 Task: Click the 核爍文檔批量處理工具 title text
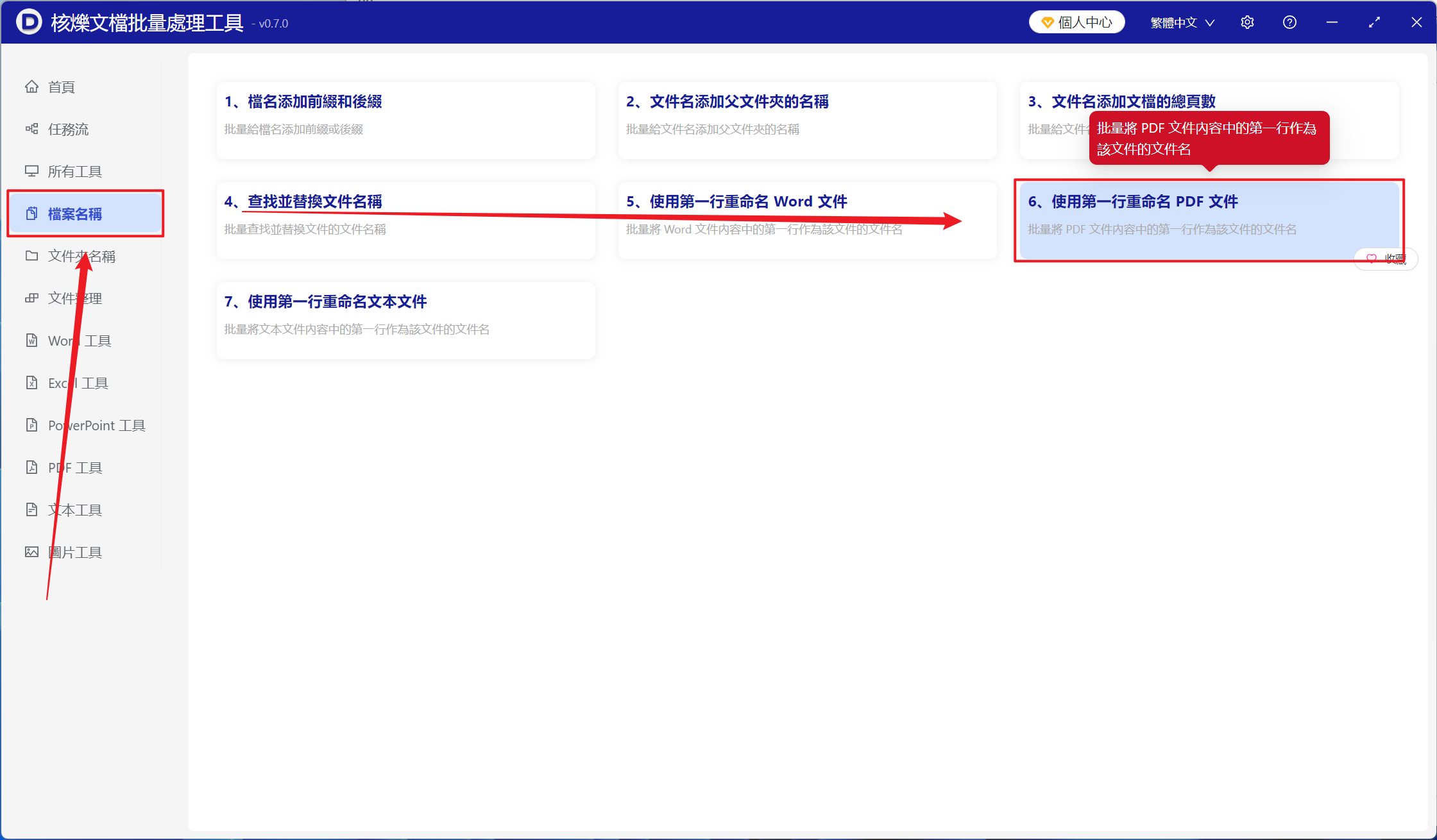tap(147, 23)
